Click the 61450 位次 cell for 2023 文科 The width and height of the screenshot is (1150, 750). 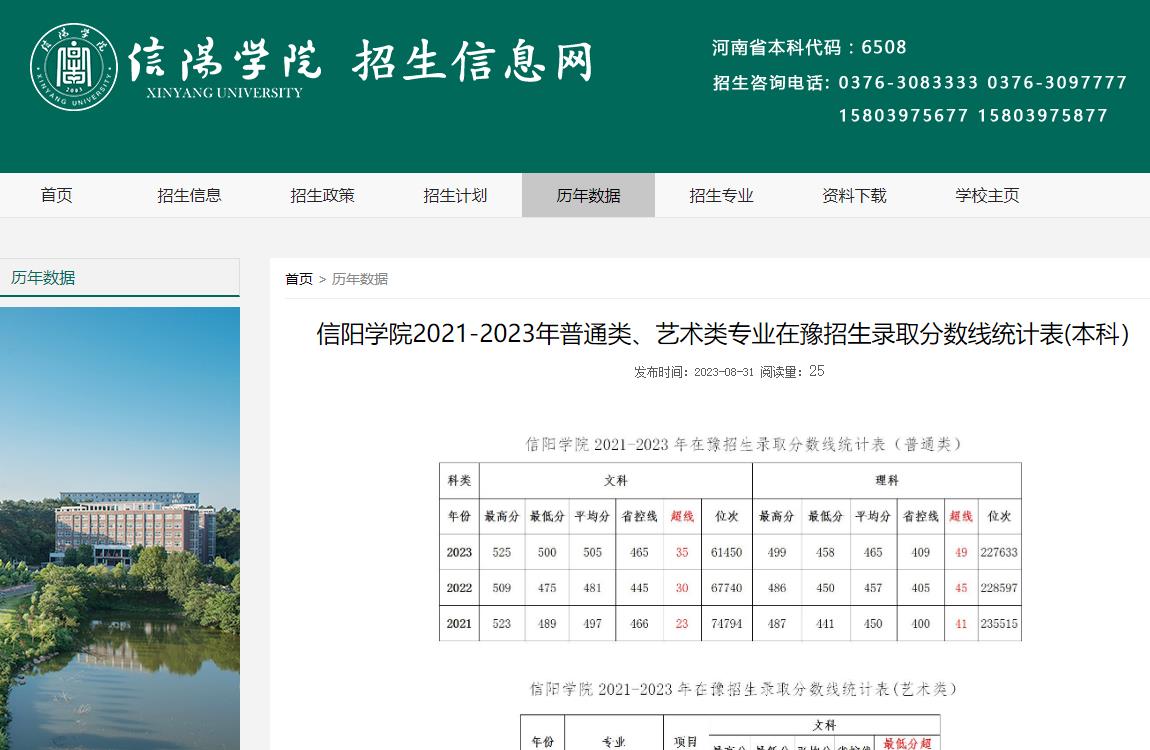click(x=726, y=552)
